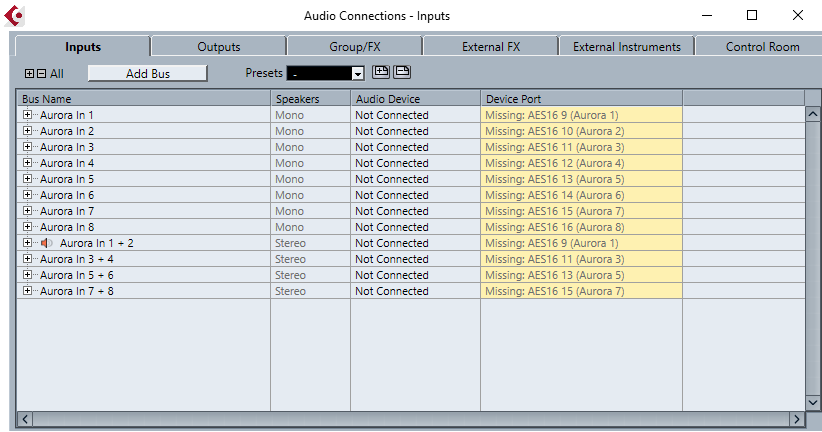Click the collapse all buses minus icon
The width and height of the screenshot is (822, 432).
tap(41, 73)
